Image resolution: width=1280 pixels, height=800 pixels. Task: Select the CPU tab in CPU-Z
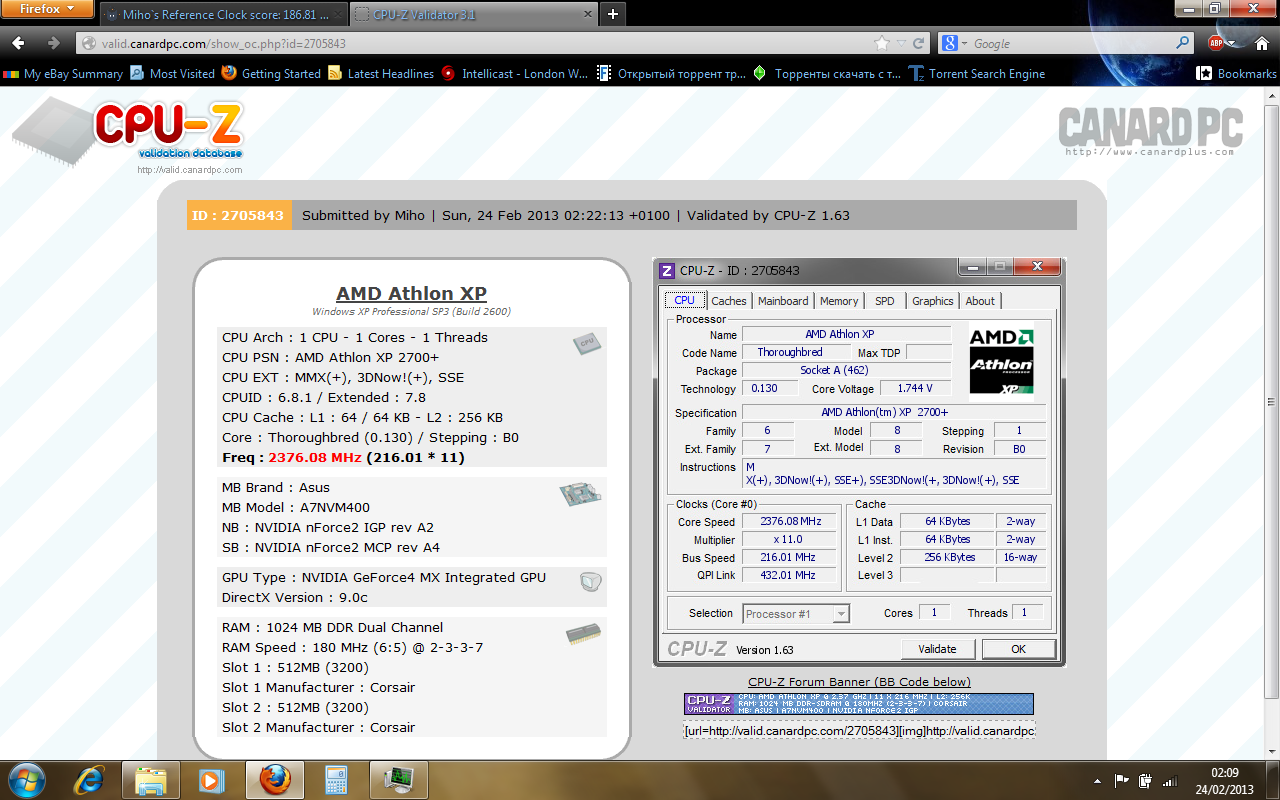(x=685, y=300)
